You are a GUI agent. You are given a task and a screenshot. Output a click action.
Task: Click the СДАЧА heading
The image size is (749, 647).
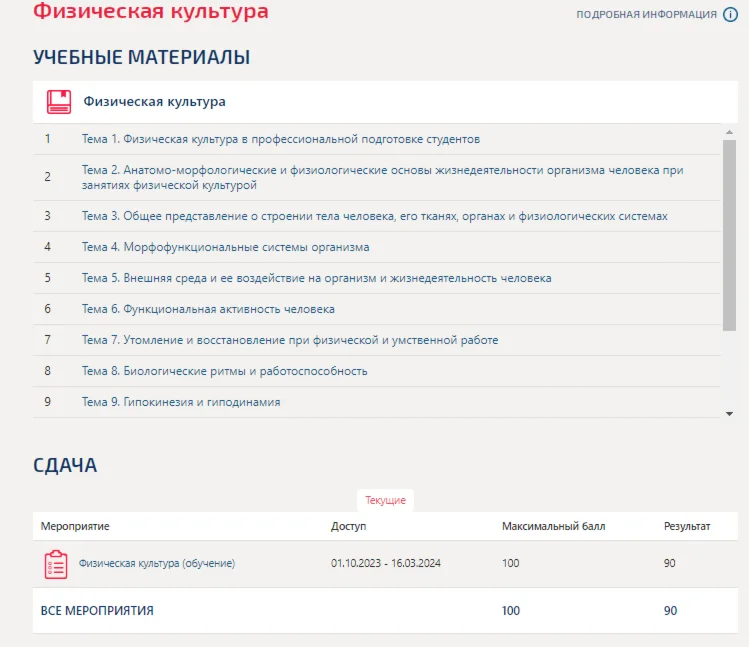tap(65, 465)
